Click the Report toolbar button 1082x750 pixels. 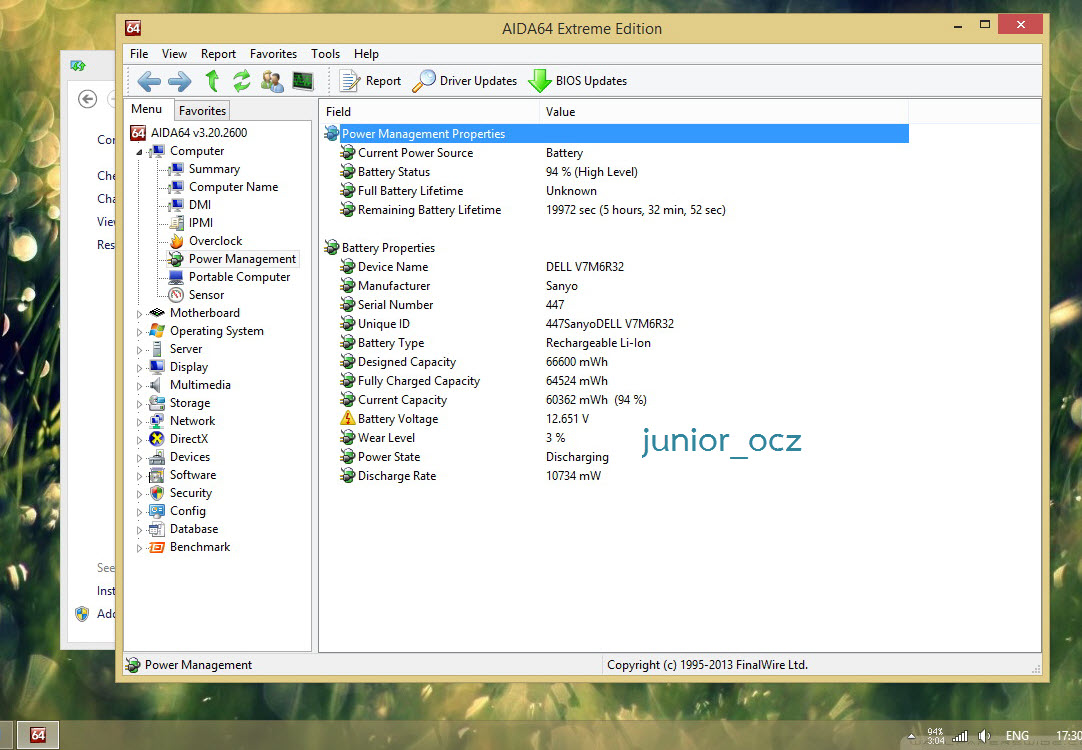click(x=370, y=81)
